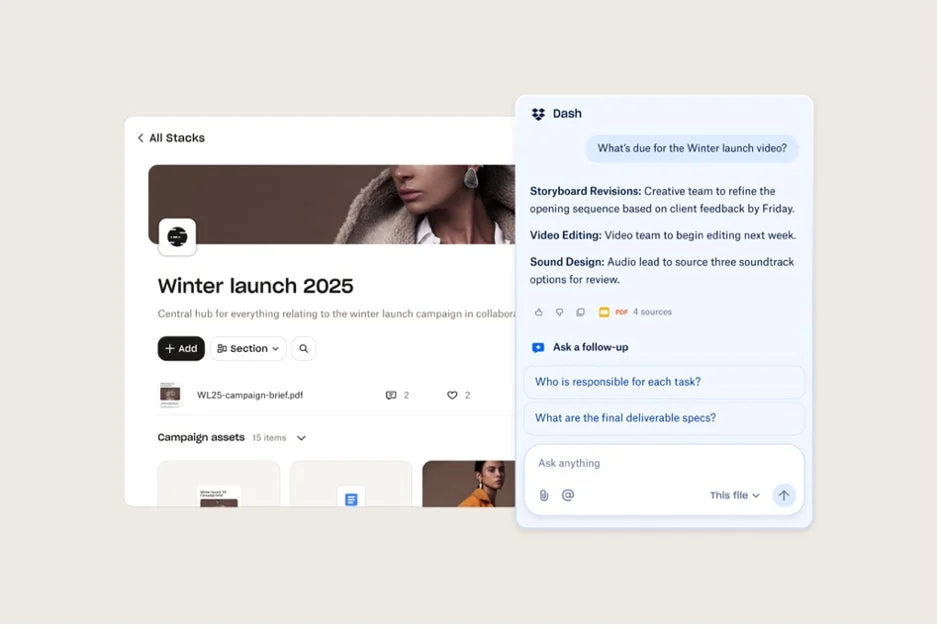Viewport: 941px width, 629px height.
Task: Toggle the submit arrow in the chat box
Action: coord(784,495)
